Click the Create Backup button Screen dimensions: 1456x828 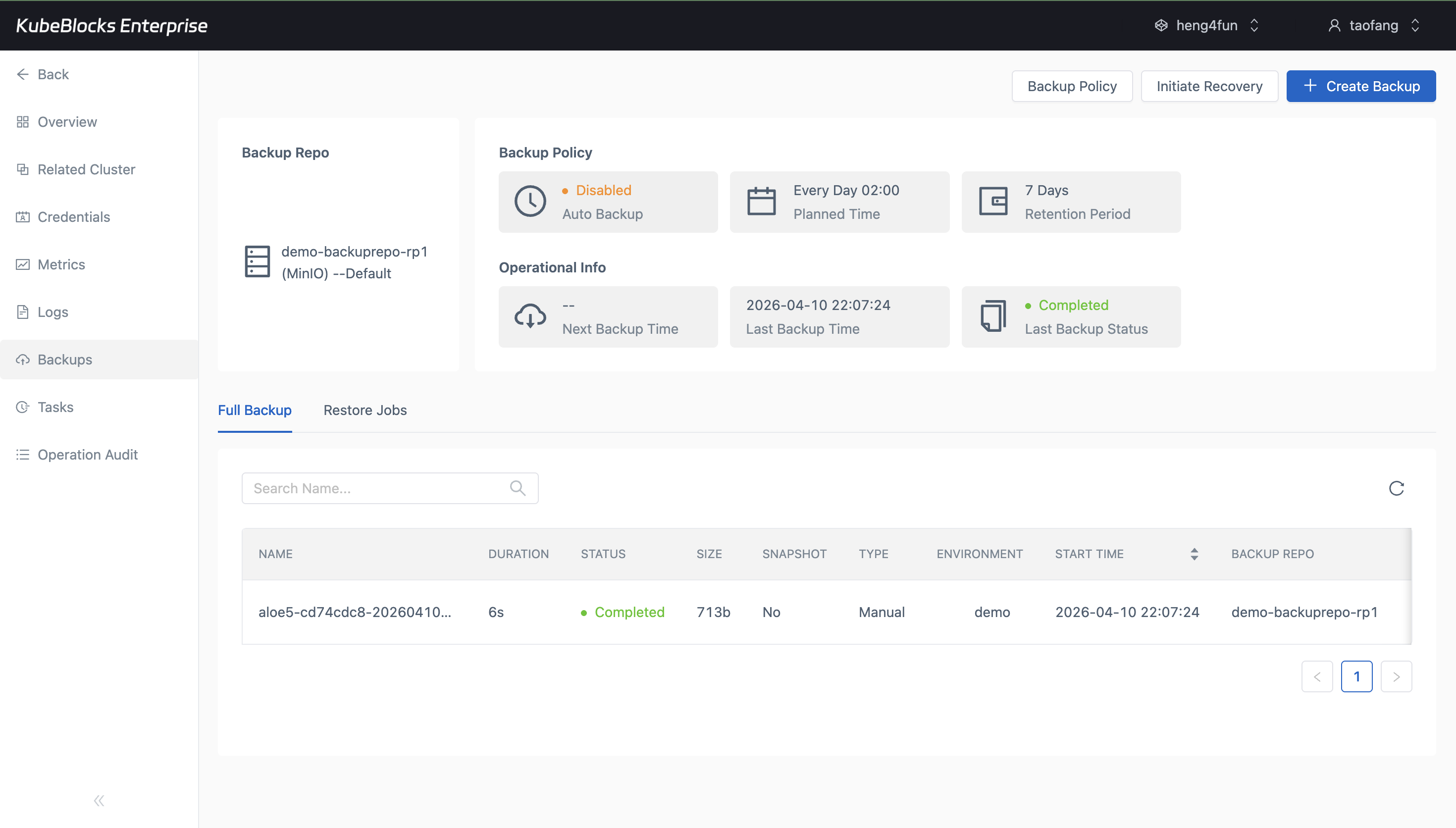(1361, 86)
